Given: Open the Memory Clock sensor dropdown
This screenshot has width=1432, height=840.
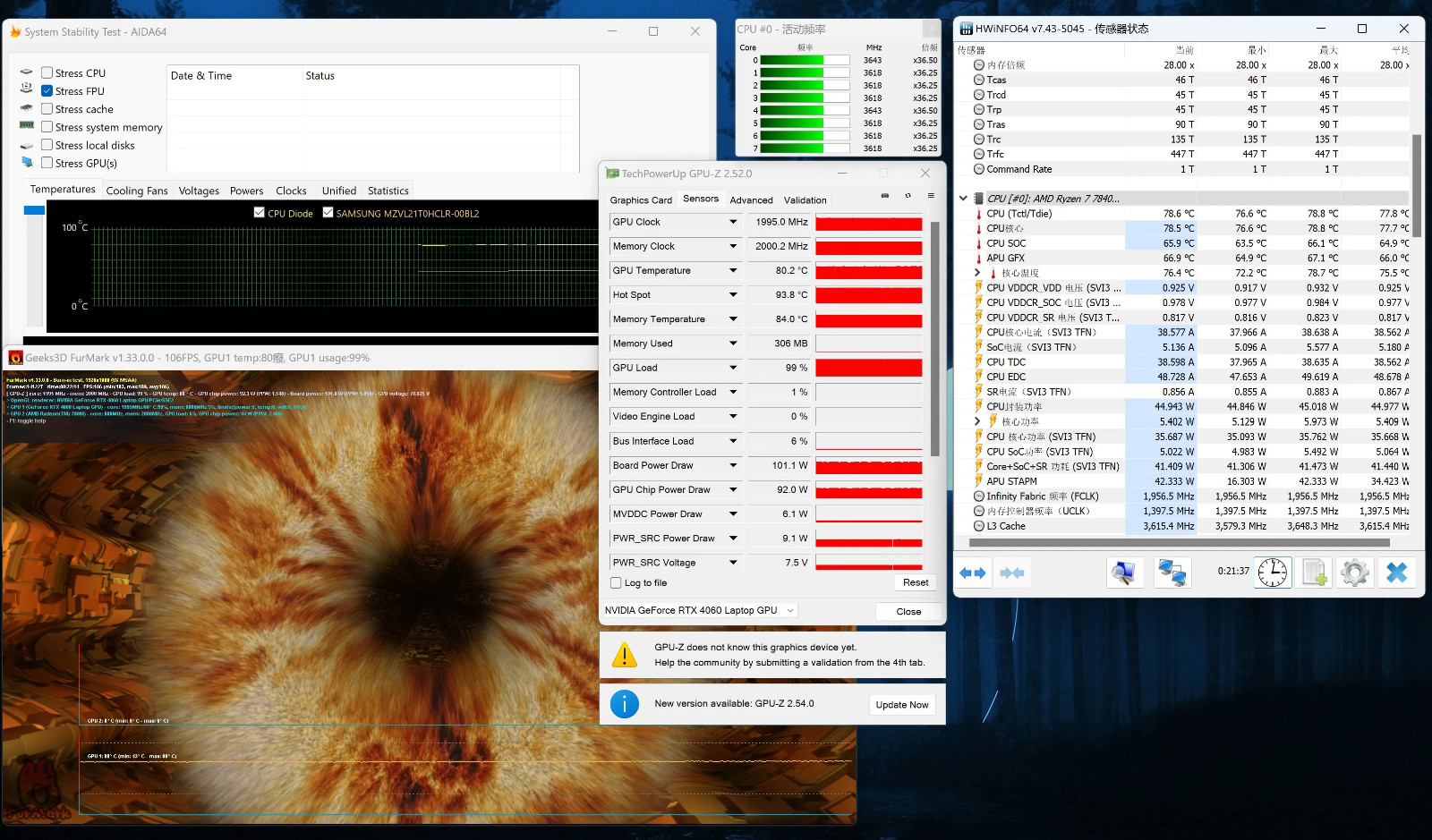Looking at the screenshot, I should coord(733,246).
